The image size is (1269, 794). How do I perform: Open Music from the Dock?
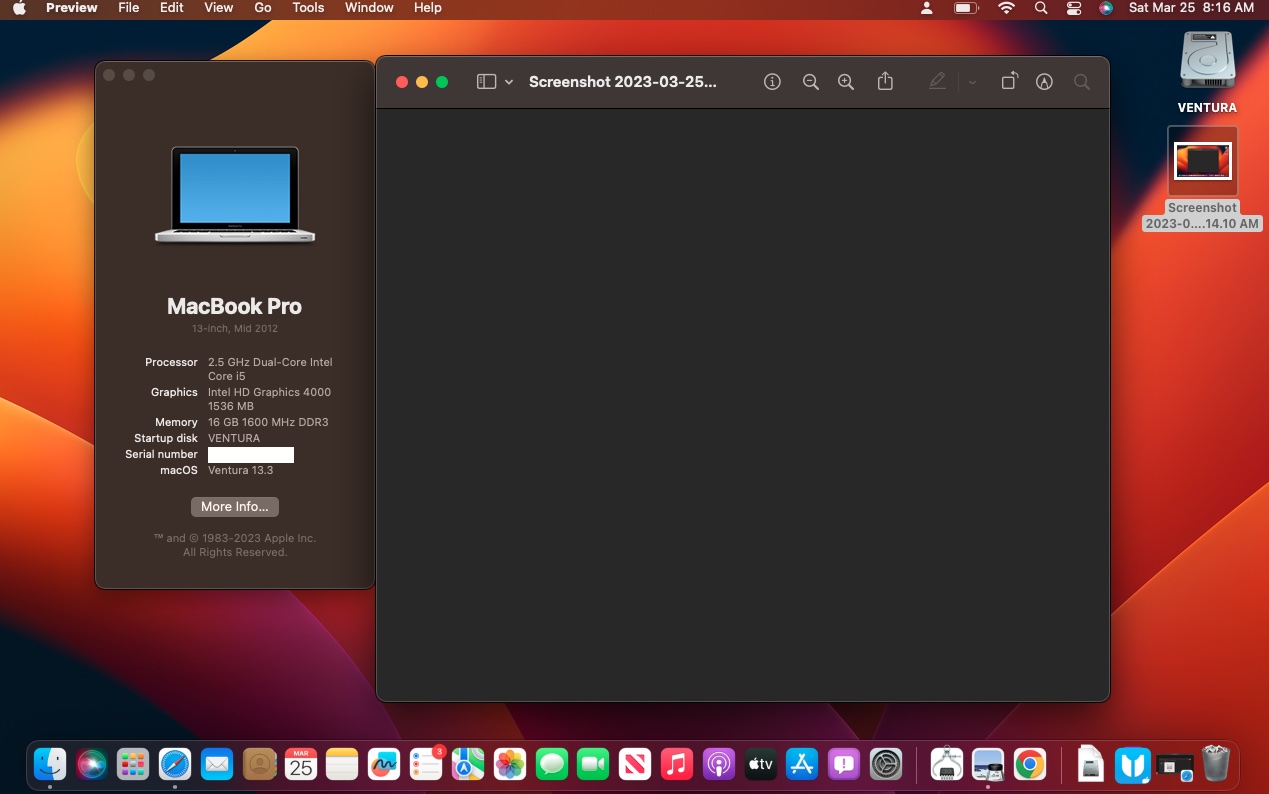coord(677,765)
